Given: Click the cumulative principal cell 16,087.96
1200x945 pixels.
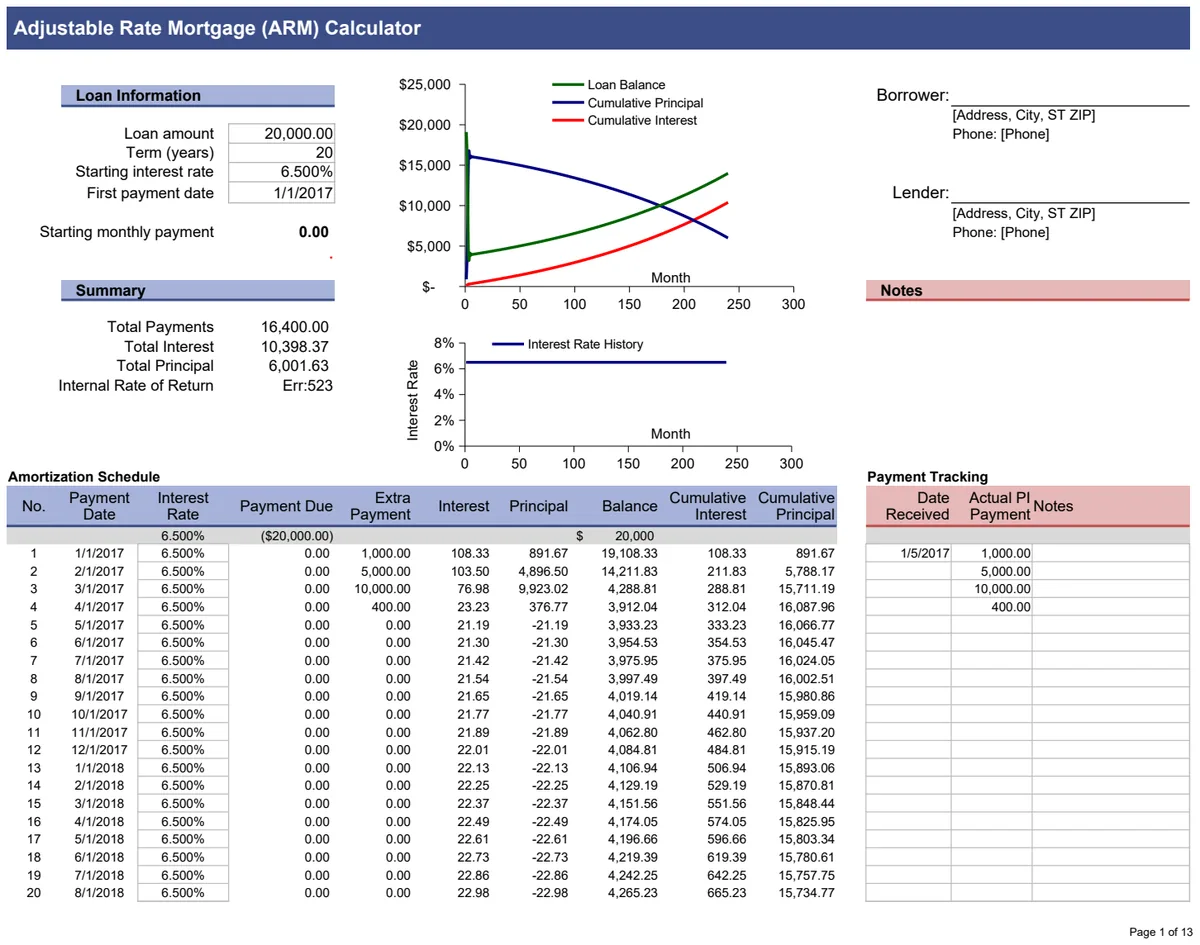Looking at the screenshot, I should click(806, 607).
